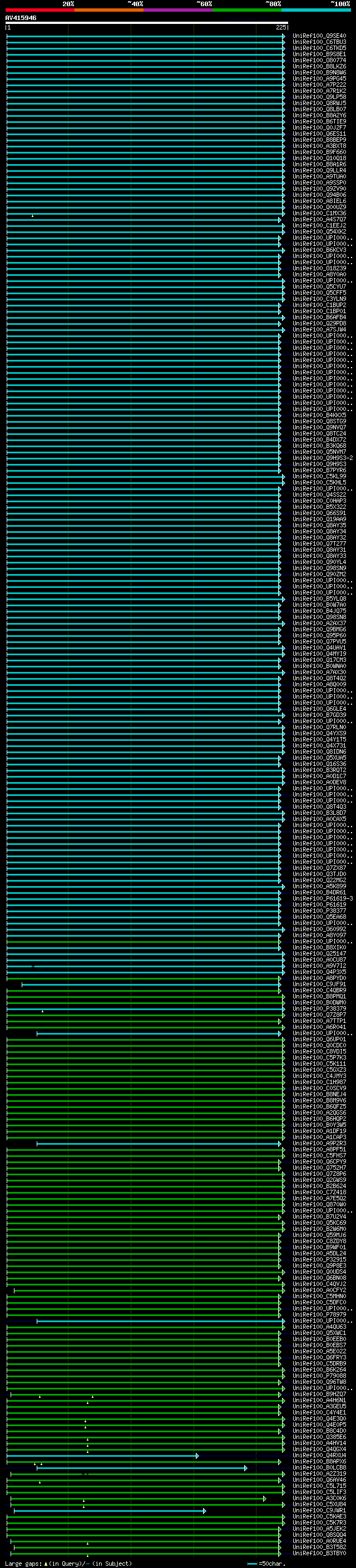Select label UniRef100_P38379

[319, 1009]
